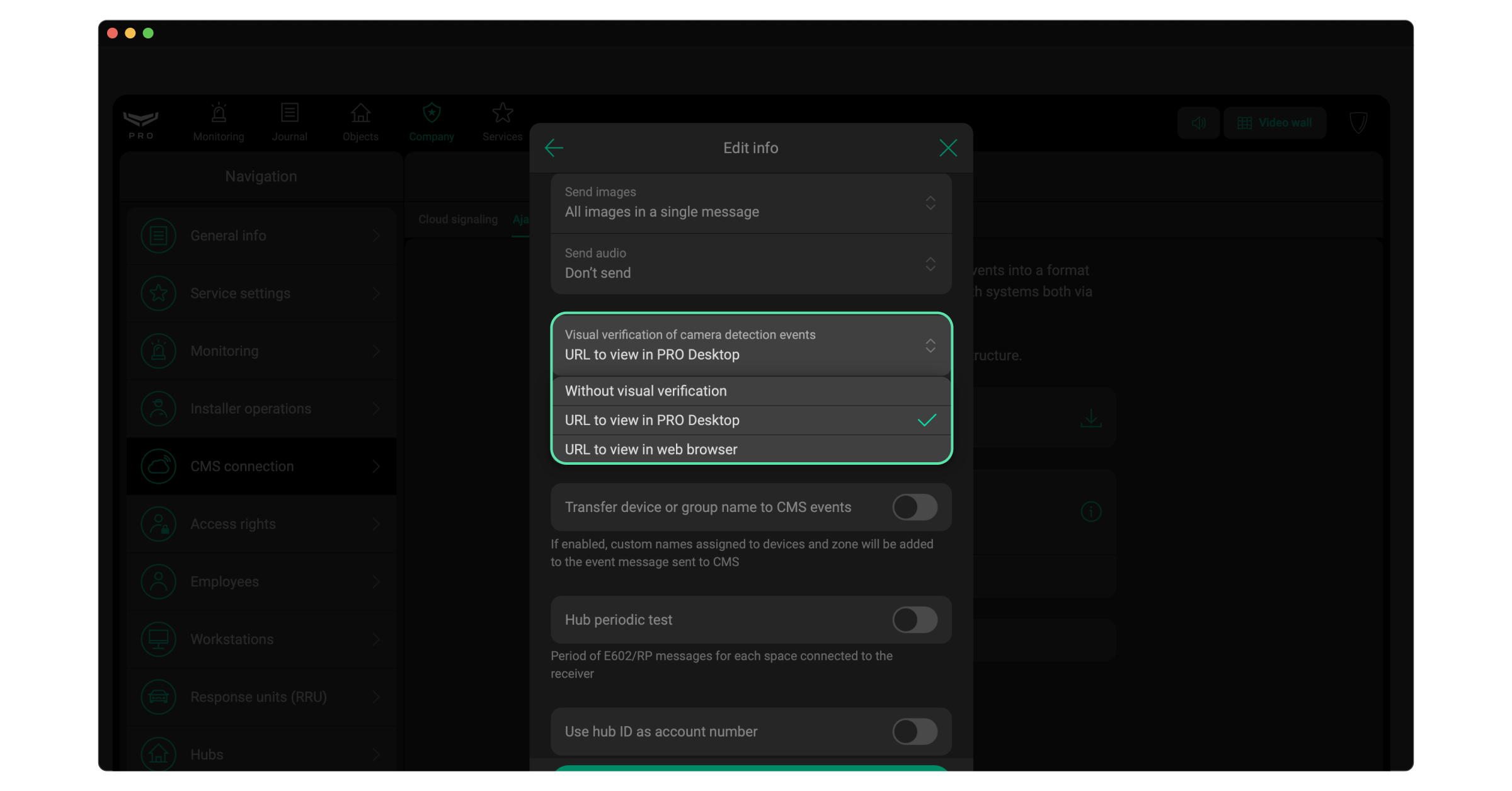Viewport: 1512px width, 791px height.
Task: Expand the Send audio dropdown
Action: click(x=750, y=264)
